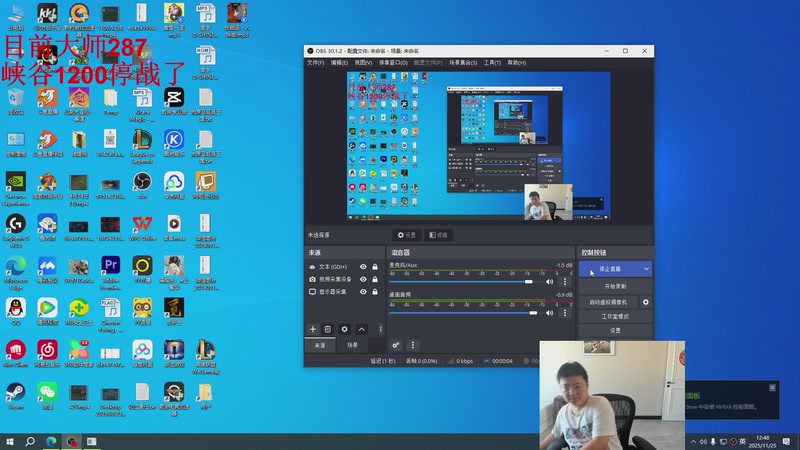Viewport: 800px width, 450px height.
Task: Toggle visibility of 视频采集设备 source
Action: (x=363, y=279)
